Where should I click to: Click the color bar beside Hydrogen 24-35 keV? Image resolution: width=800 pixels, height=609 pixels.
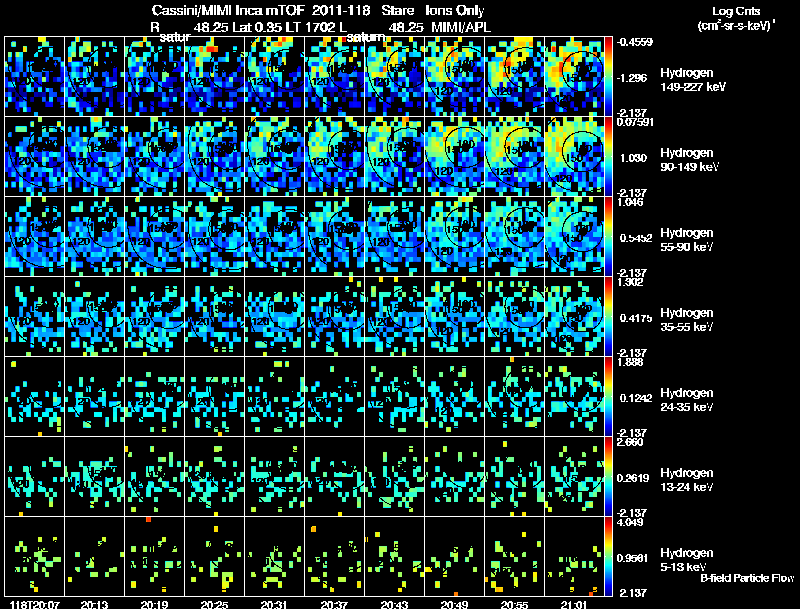point(609,397)
